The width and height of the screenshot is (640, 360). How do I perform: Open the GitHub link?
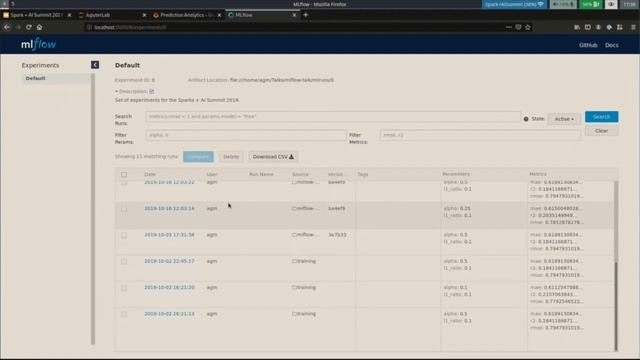click(x=588, y=45)
